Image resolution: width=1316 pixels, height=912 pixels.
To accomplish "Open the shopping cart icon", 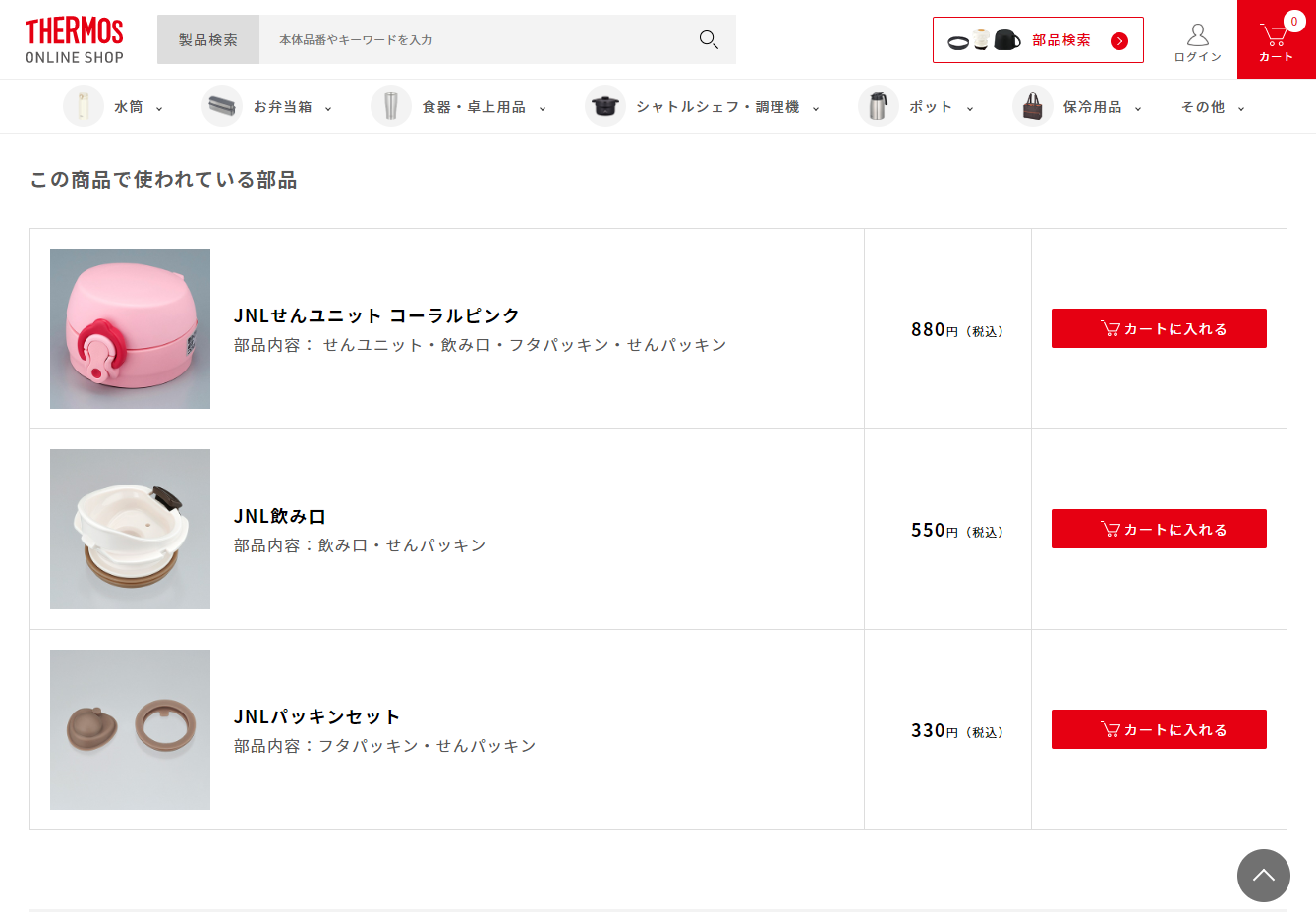I will click(1274, 35).
